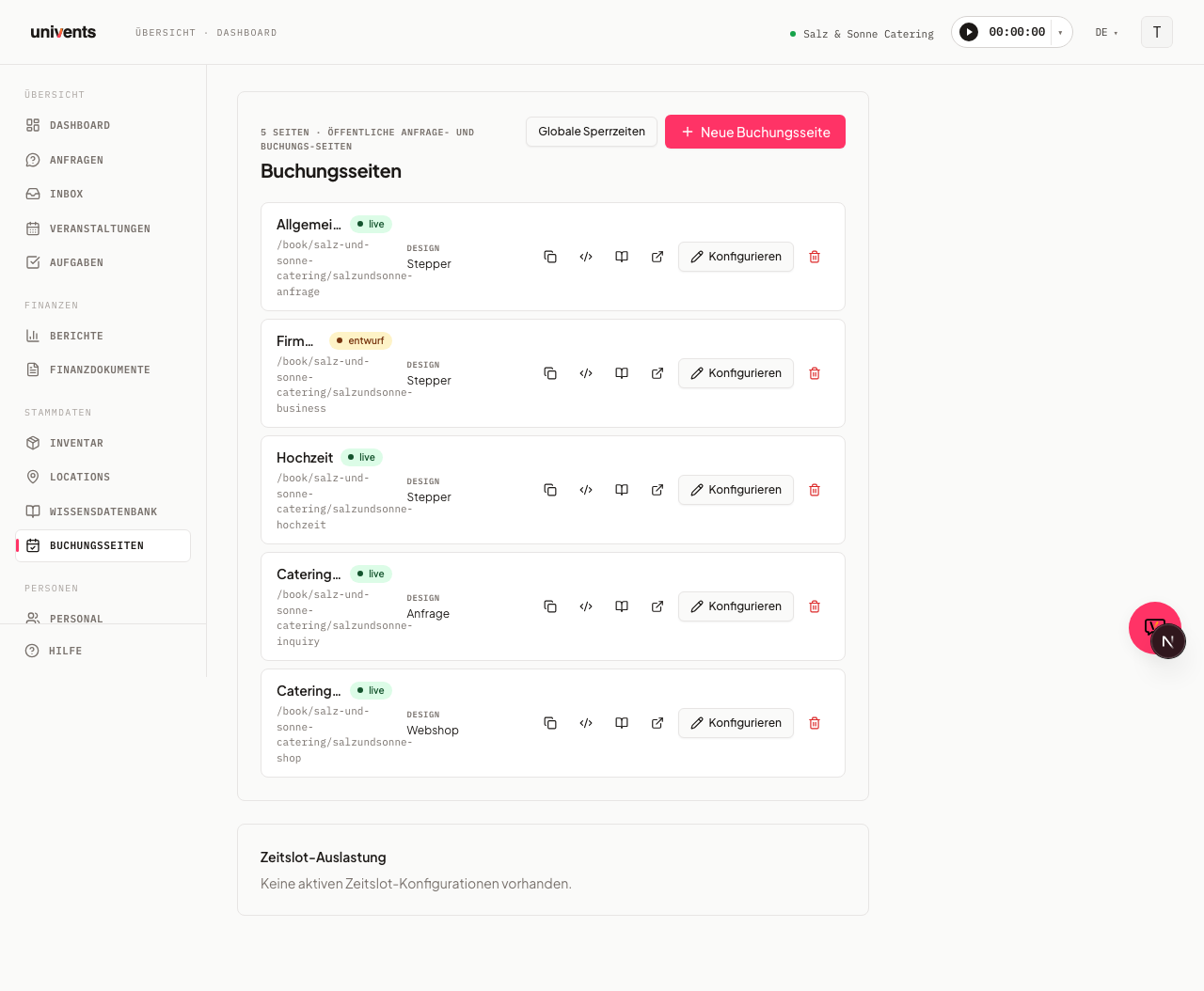
Task: Open Anfrage design page externally
Action: [657, 606]
